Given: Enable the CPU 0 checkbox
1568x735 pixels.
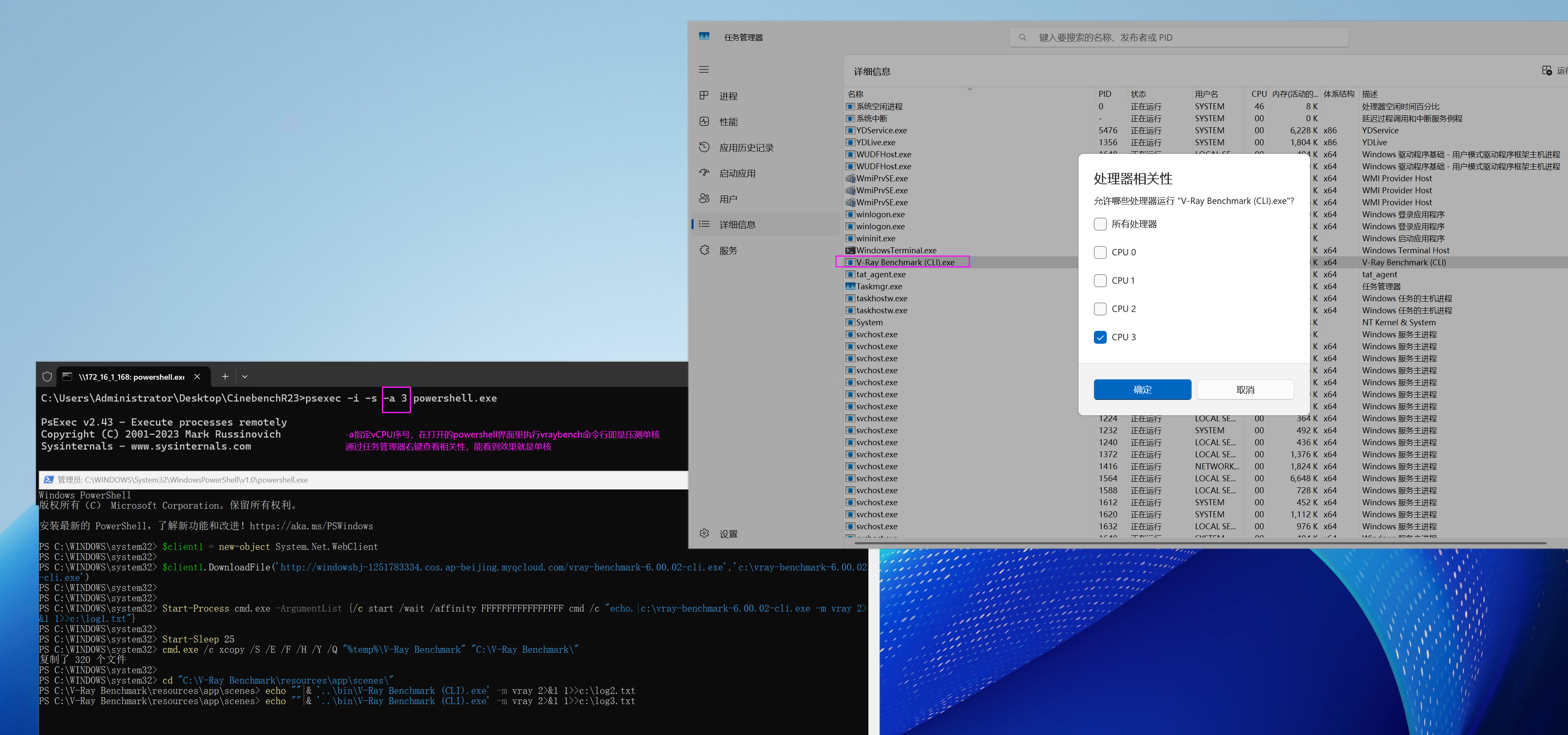Looking at the screenshot, I should (1100, 252).
